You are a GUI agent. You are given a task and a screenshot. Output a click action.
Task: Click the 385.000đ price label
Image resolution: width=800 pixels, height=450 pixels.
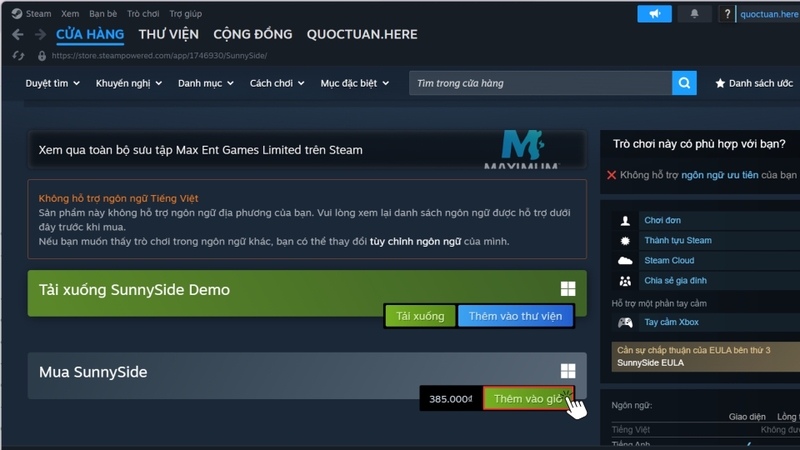point(451,399)
